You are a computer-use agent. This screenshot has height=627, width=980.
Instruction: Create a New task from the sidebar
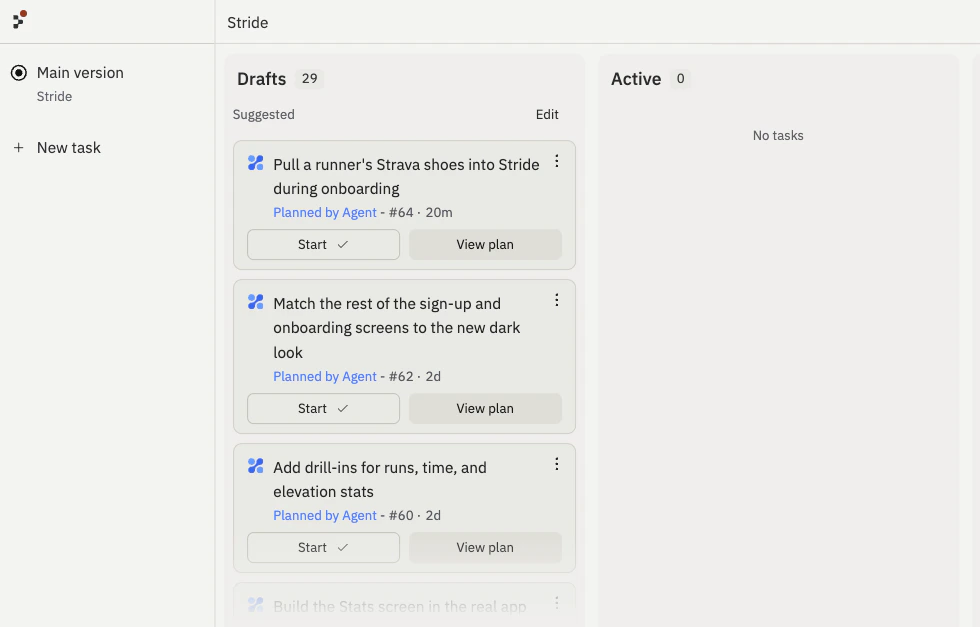pyautogui.click(x=69, y=148)
